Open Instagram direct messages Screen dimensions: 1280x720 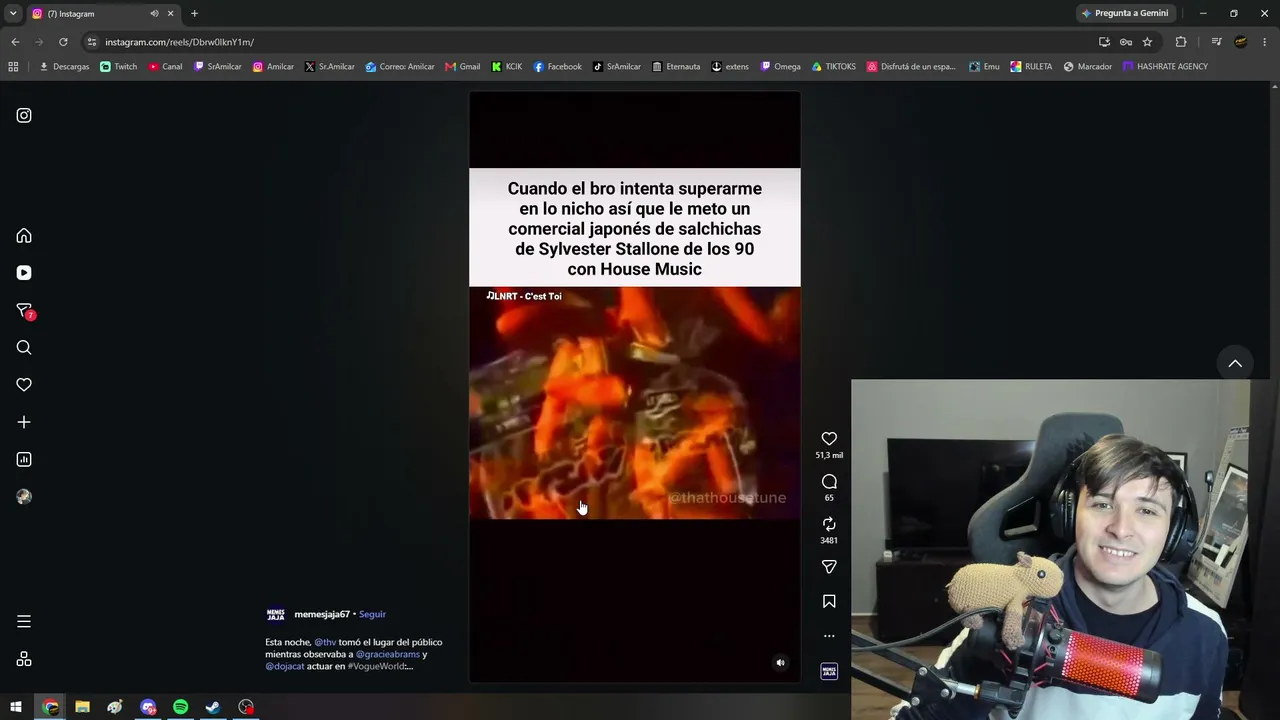coord(24,311)
